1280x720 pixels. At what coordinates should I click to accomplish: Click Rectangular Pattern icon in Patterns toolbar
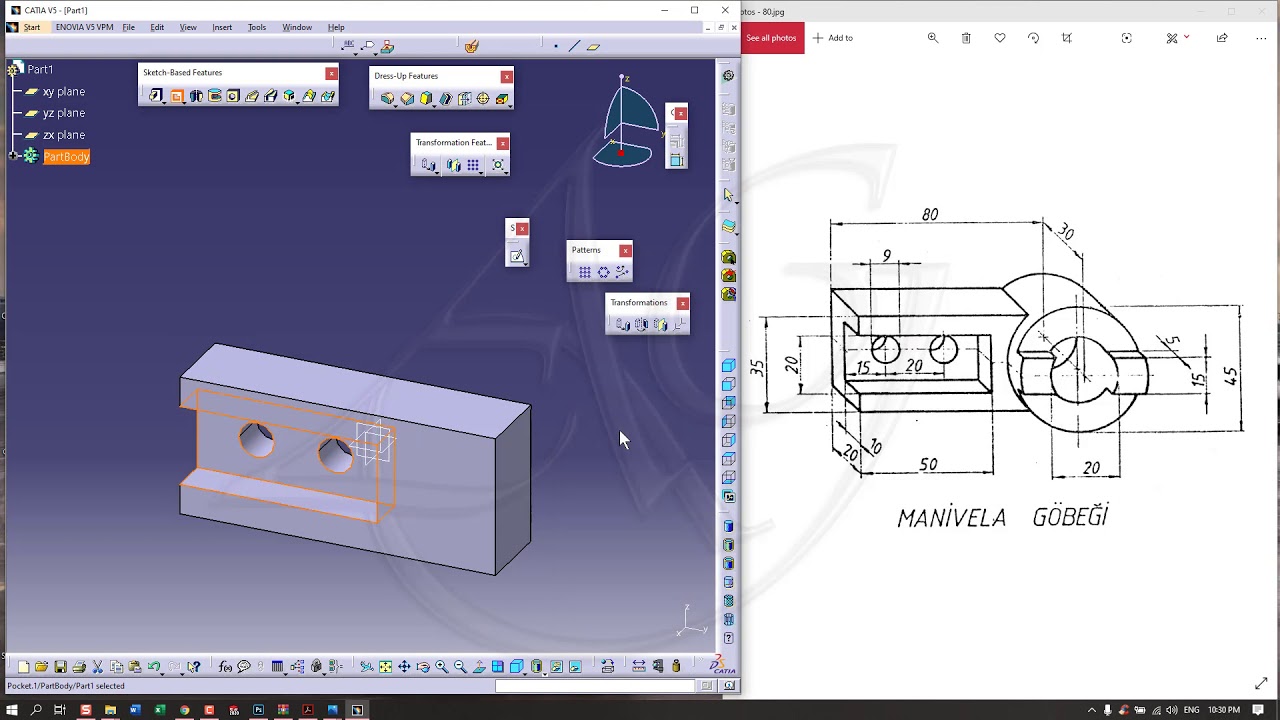point(585,272)
